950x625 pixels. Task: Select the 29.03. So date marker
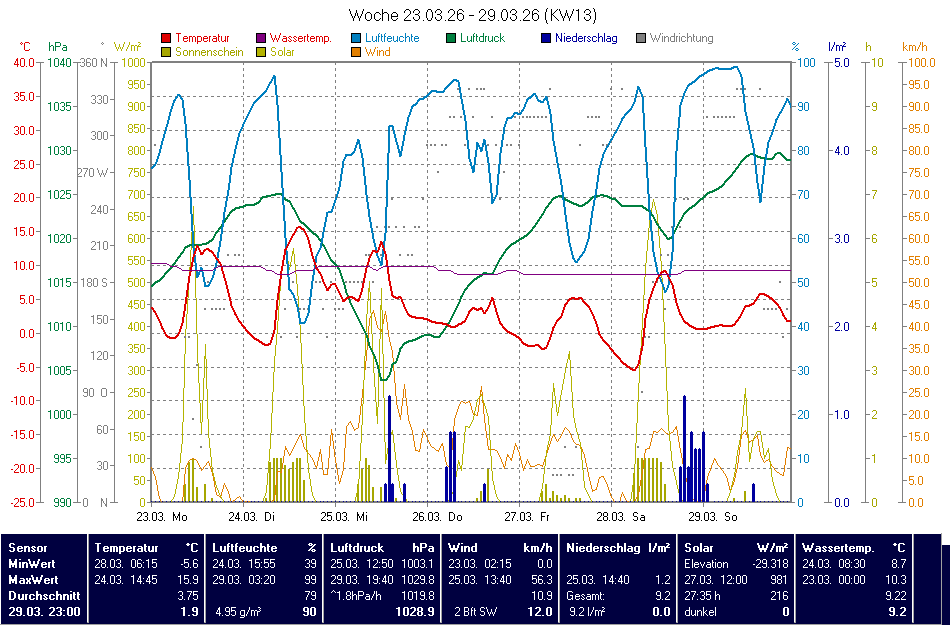pos(712,517)
